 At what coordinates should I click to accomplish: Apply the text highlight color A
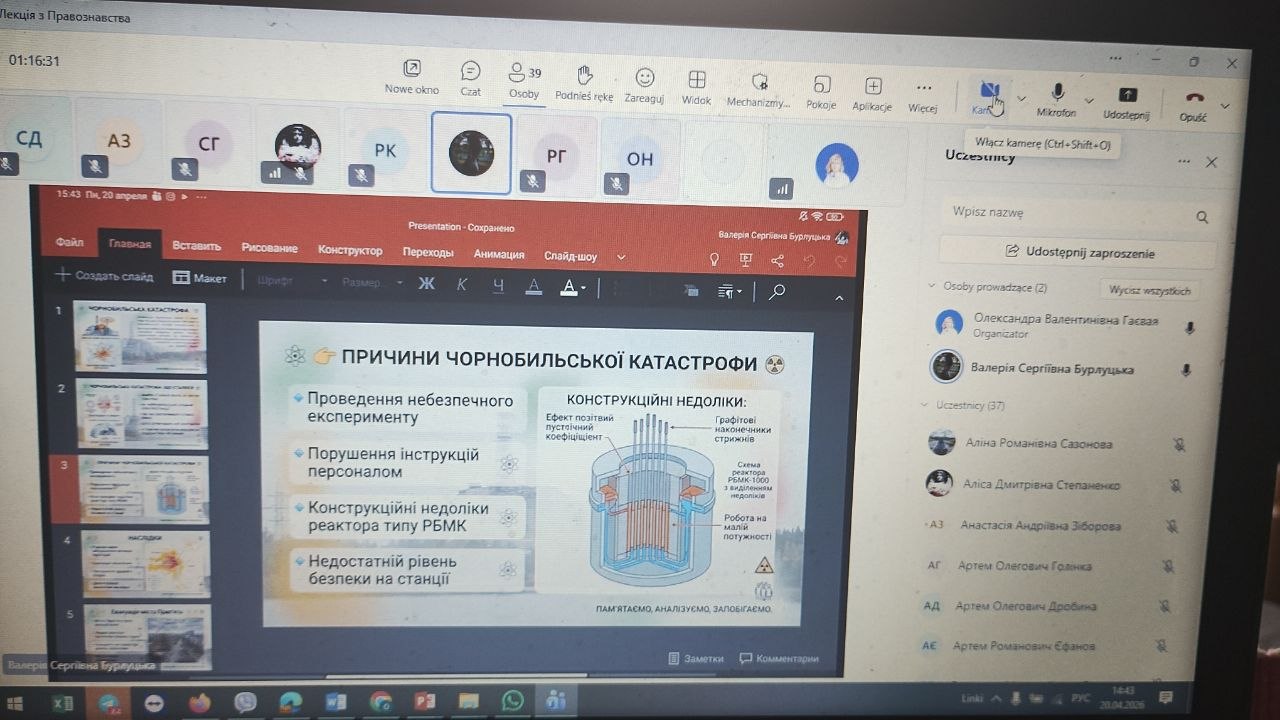click(534, 288)
